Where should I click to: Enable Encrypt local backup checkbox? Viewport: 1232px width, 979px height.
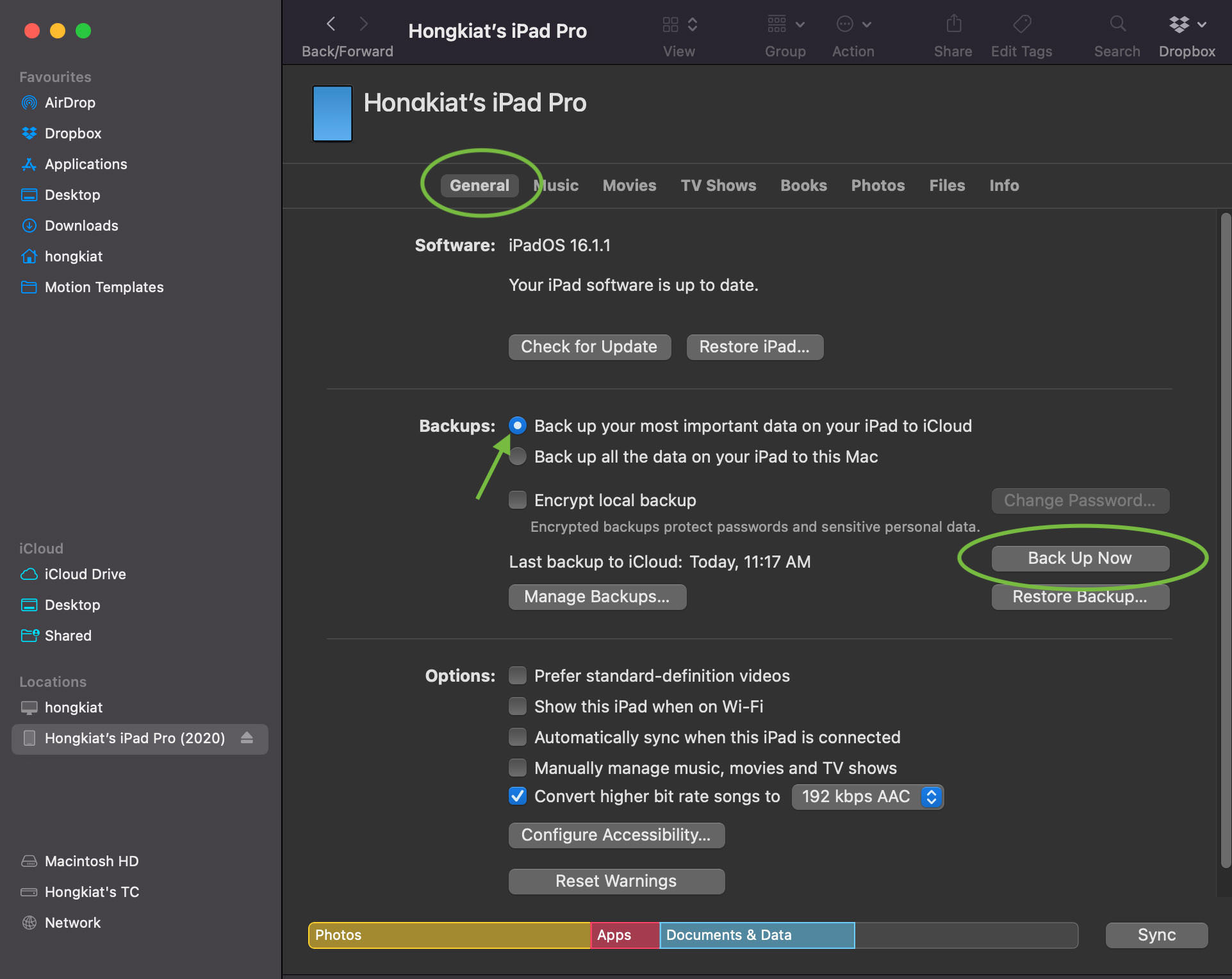coord(518,499)
